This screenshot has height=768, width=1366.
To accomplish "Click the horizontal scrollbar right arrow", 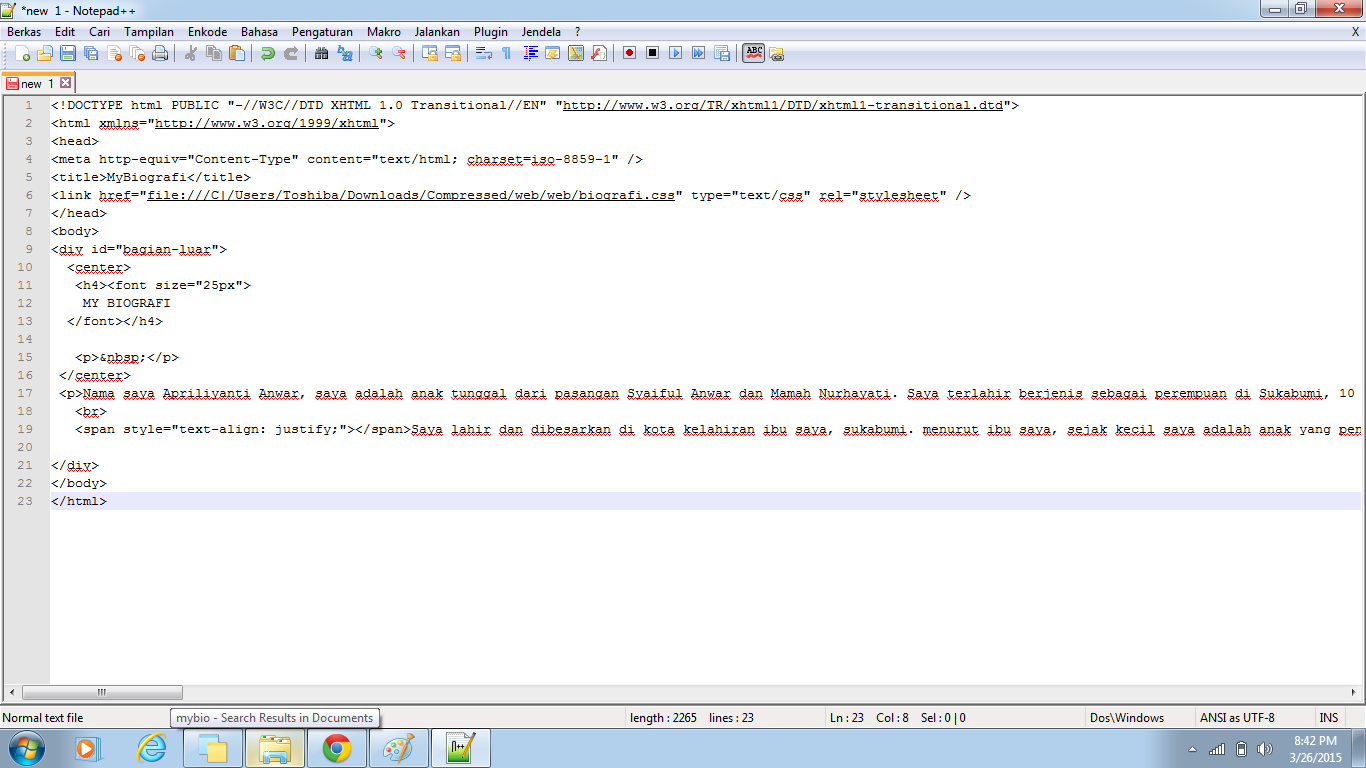I will 1353,692.
